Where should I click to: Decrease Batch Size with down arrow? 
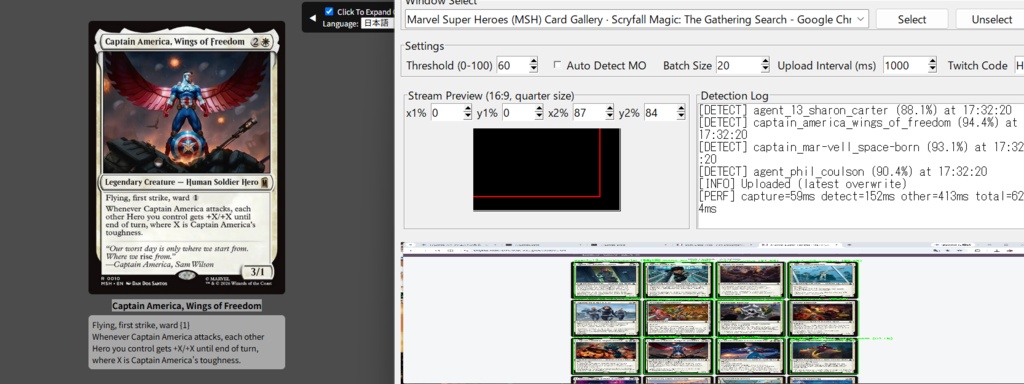coord(765,69)
